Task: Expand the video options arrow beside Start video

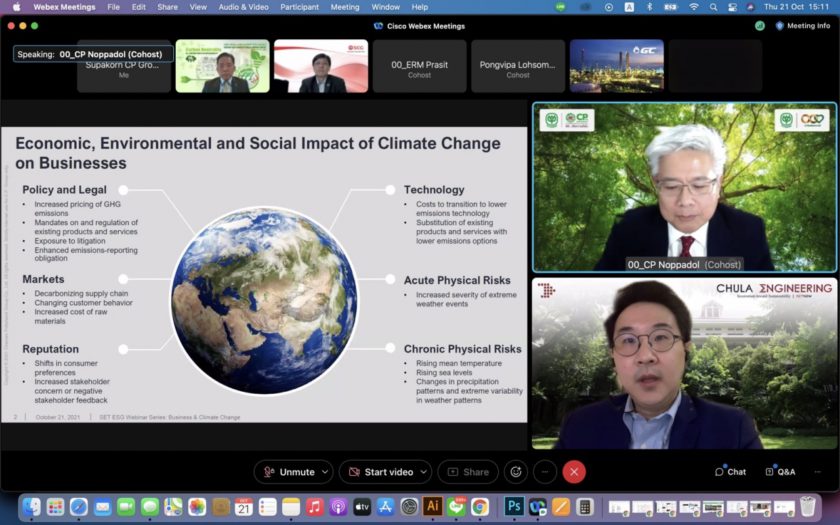Action: tap(425, 472)
